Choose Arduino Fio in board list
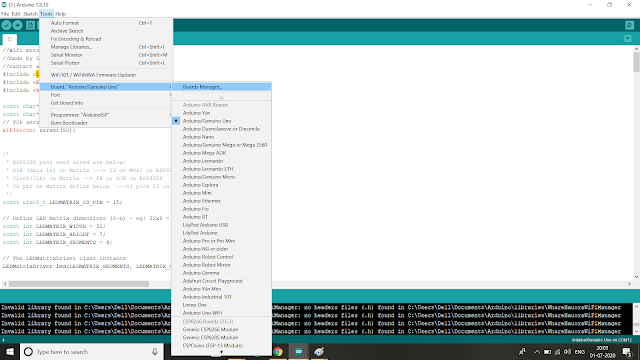The height and width of the screenshot is (360, 640). [222, 209]
